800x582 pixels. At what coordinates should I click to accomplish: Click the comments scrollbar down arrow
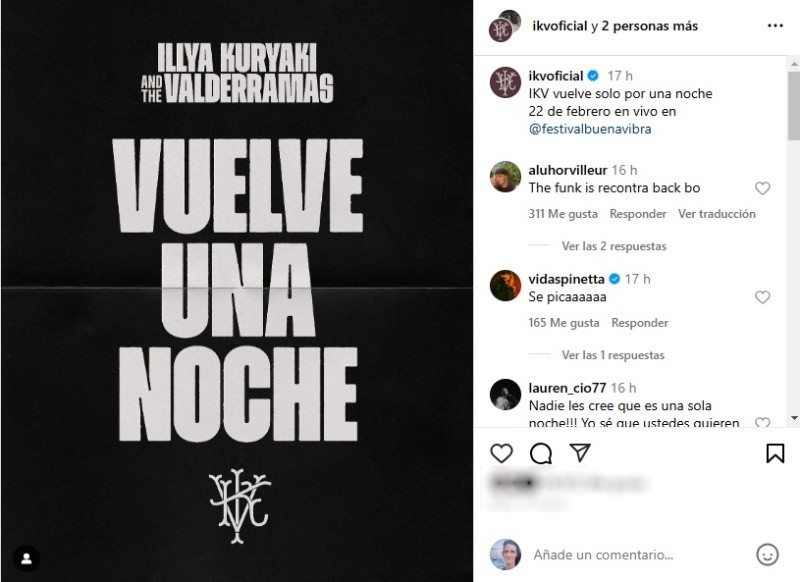794,418
